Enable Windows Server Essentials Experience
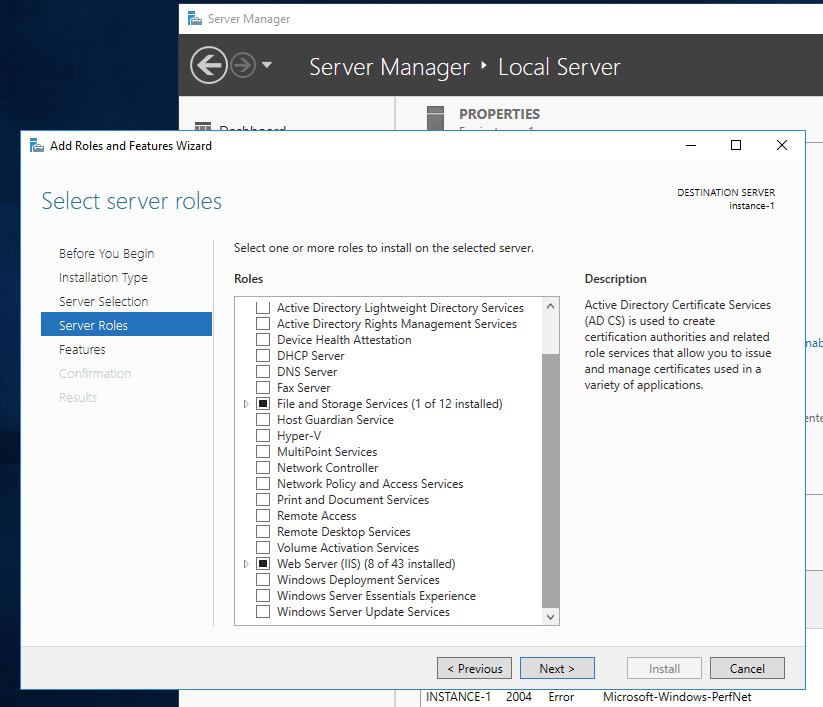The width and height of the screenshot is (823, 707). (x=263, y=596)
